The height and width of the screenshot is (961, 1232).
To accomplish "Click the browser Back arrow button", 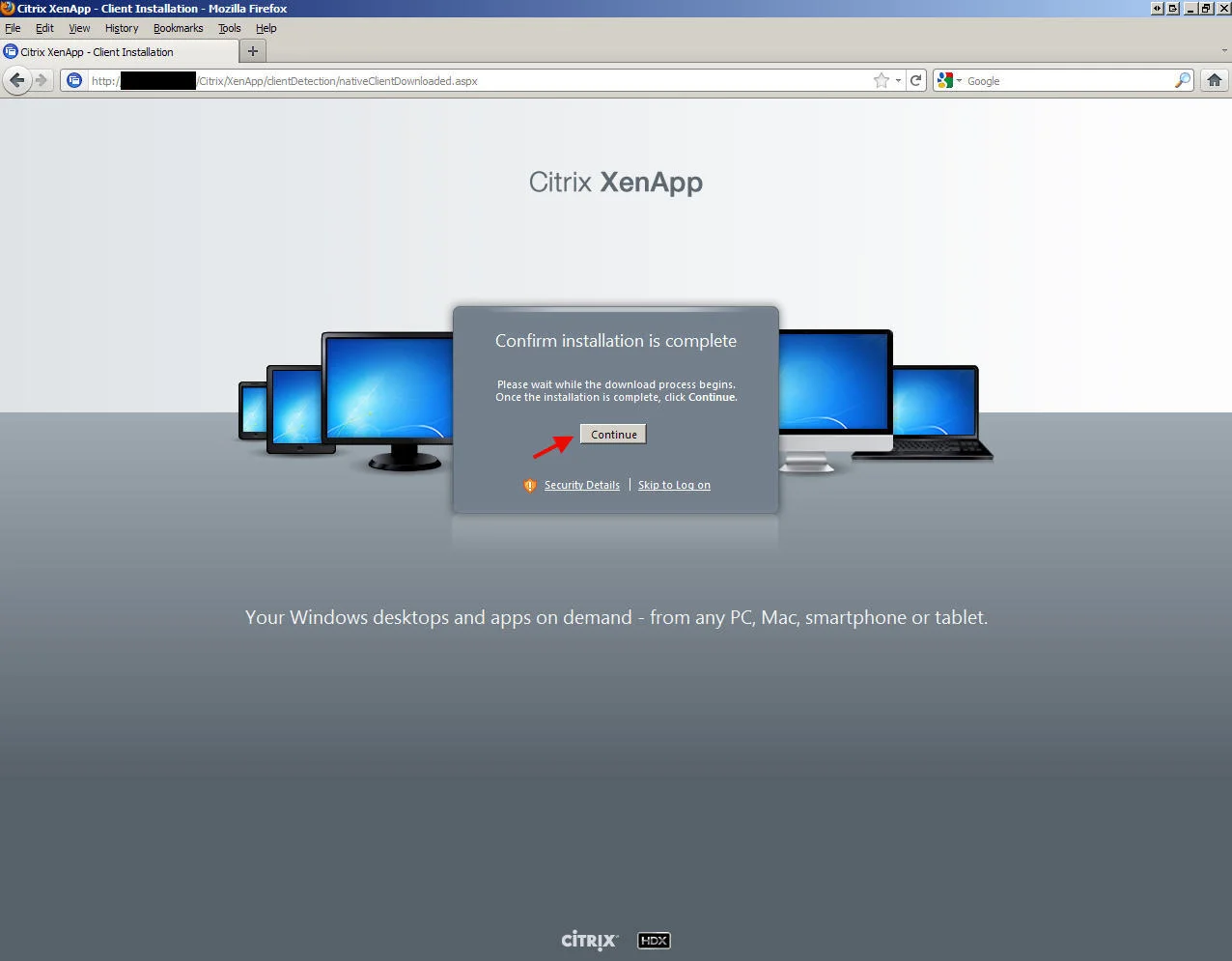I will tap(16, 80).
